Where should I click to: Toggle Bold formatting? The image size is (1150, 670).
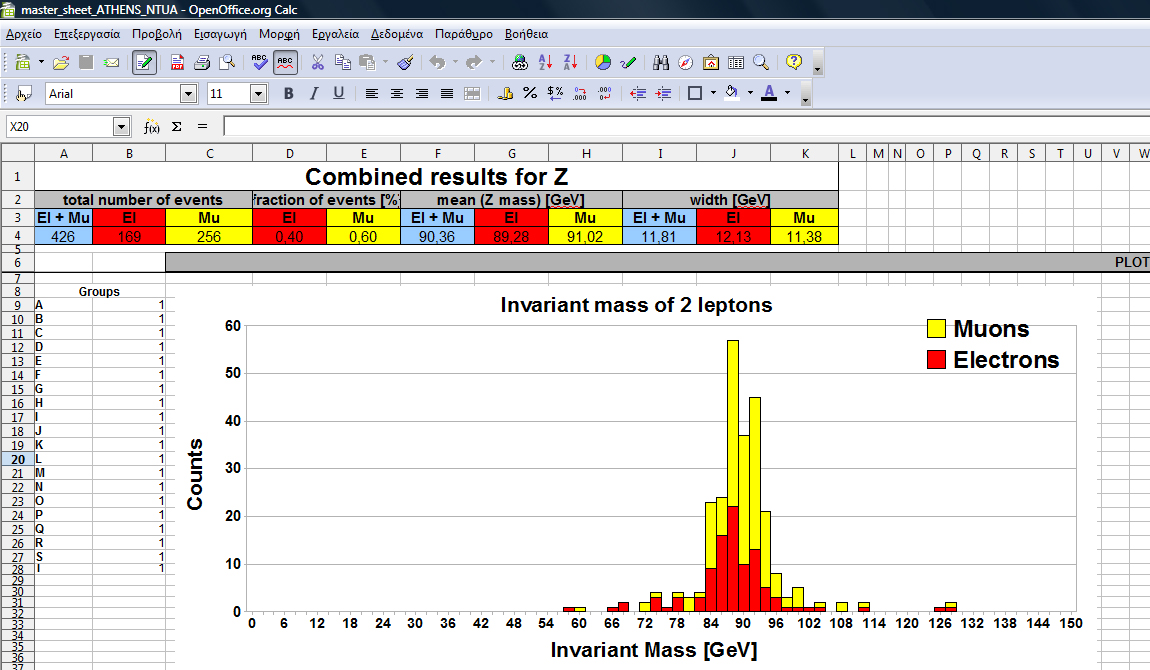tap(289, 94)
